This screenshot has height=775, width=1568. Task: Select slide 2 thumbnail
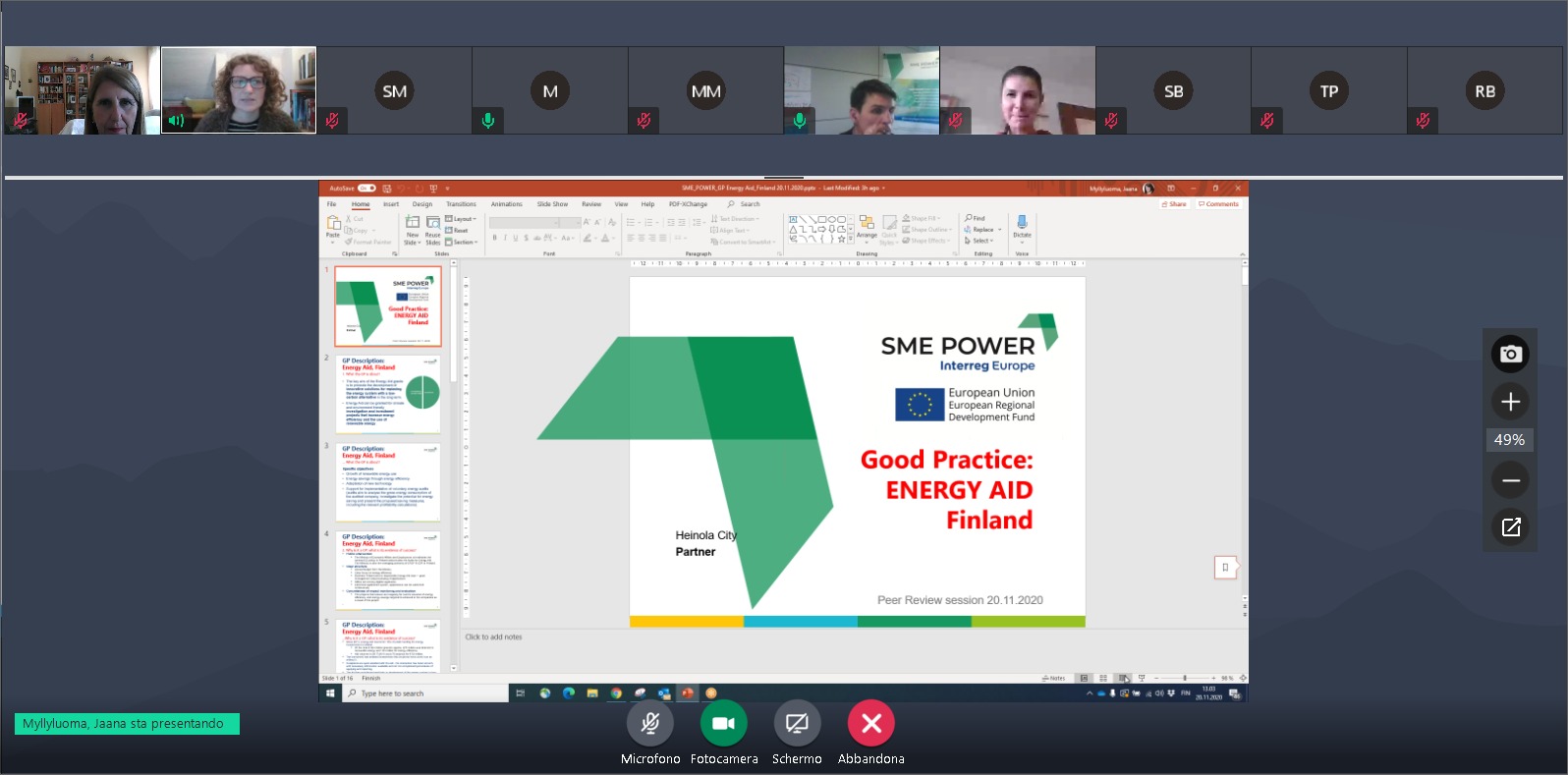[x=388, y=394]
